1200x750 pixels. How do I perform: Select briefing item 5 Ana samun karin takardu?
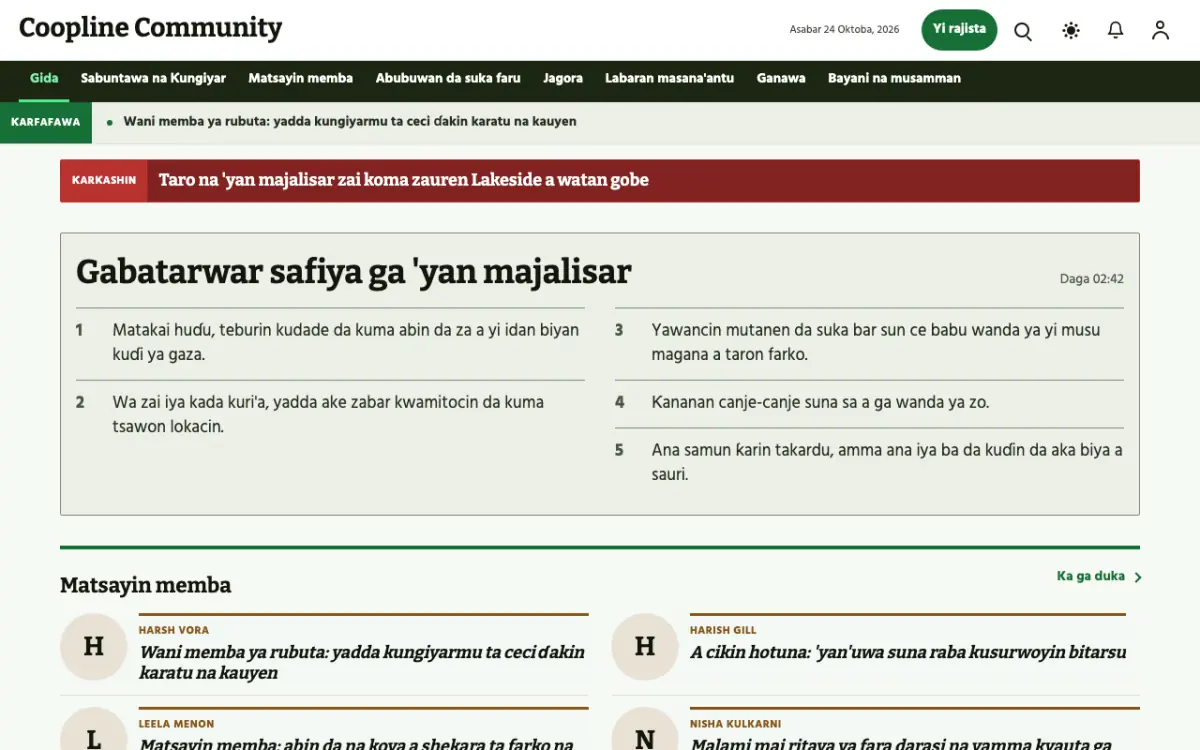pos(869,462)
